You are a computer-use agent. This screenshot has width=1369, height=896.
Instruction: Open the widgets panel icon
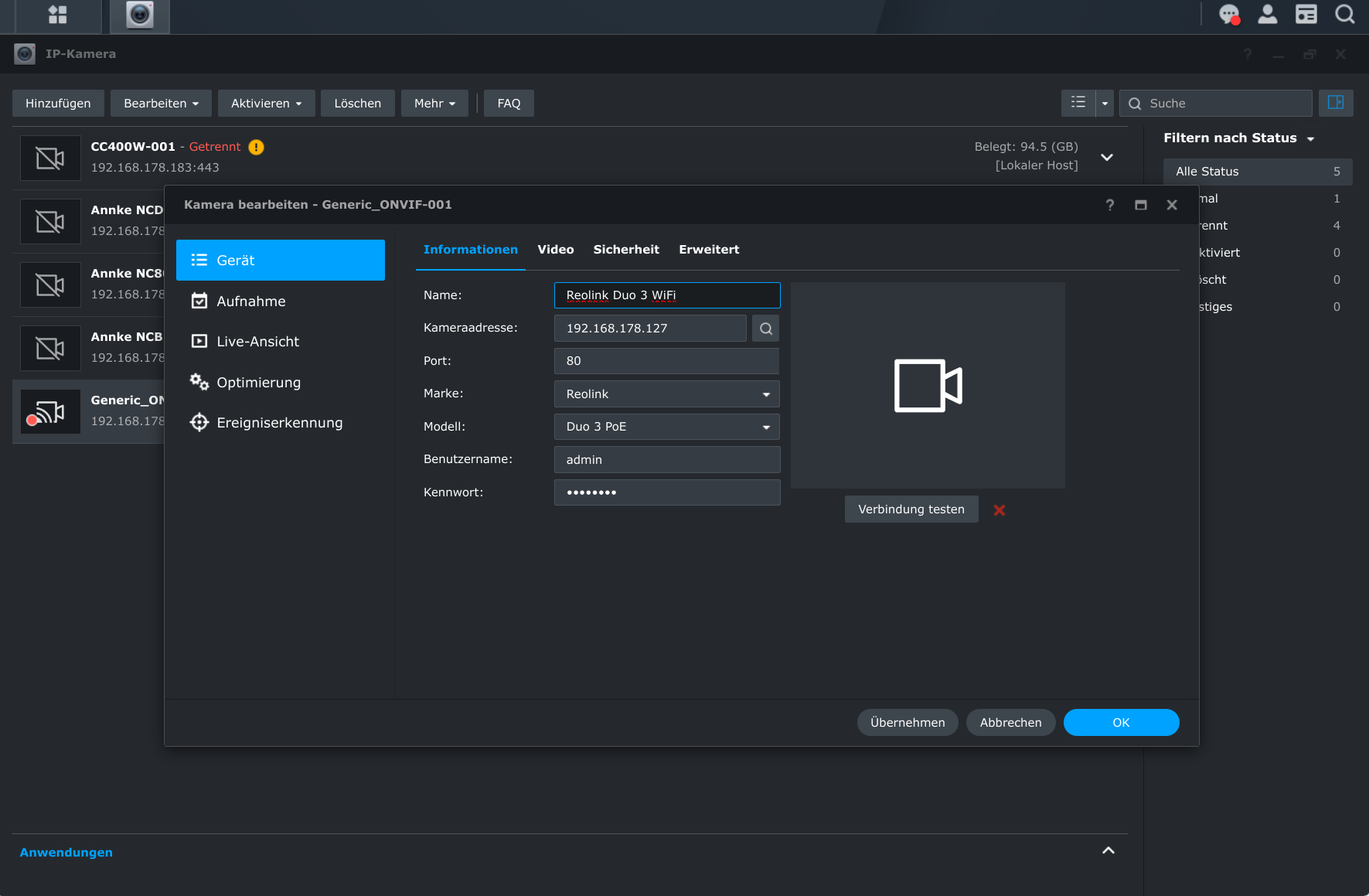pyautogui.click(x=1306, y=15)
